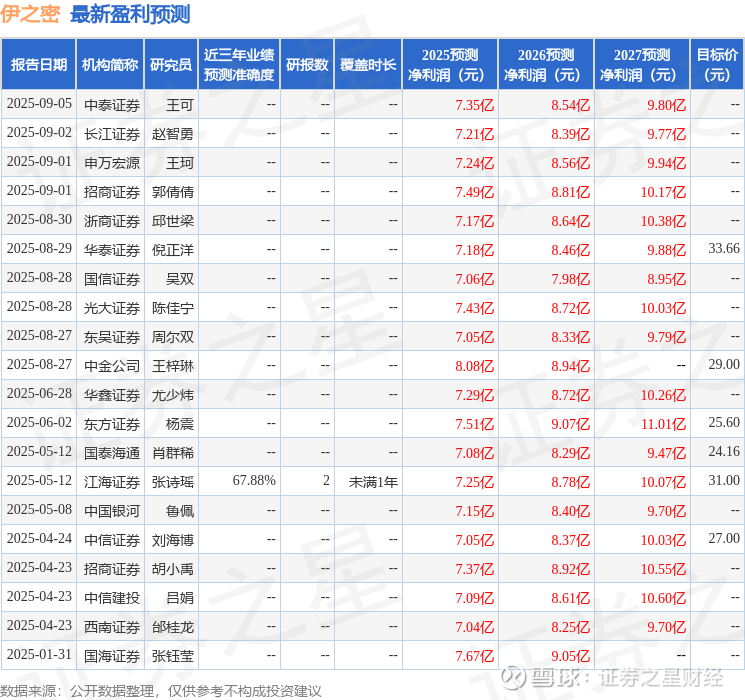Click the 研究员 column header
This screenshot has width=745, height=700.
coord(171,65)
